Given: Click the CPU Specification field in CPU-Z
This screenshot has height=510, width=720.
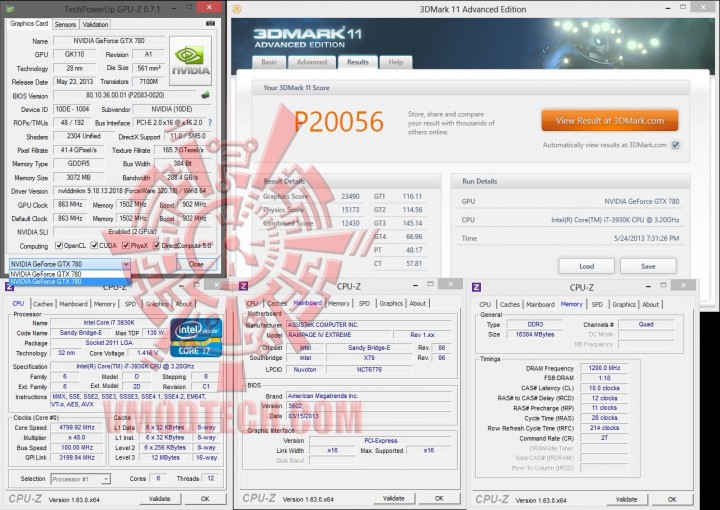Looking at the screenshot, I should pos(135,366).
